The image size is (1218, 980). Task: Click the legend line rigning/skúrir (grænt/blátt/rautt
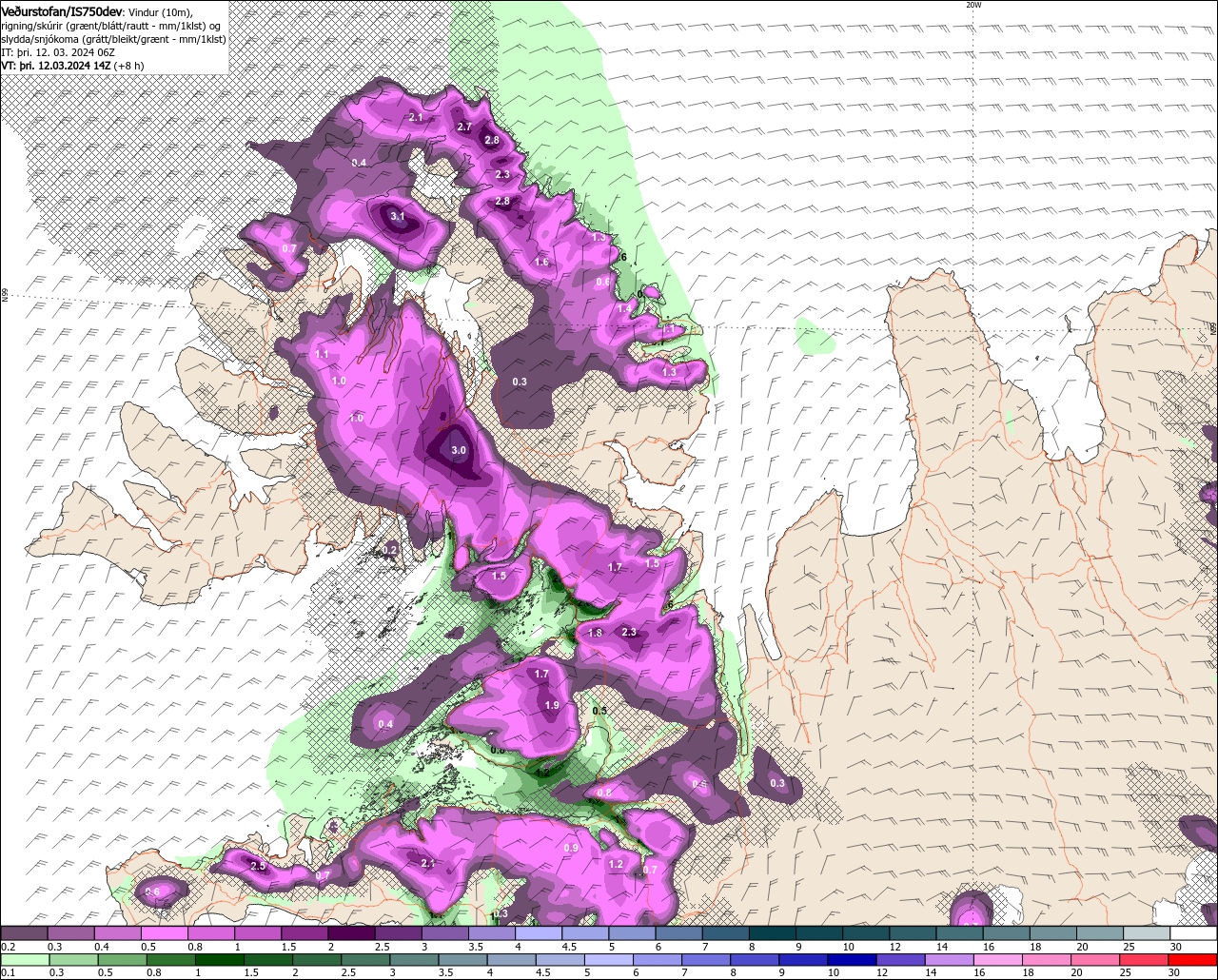[x=108, y=26]
